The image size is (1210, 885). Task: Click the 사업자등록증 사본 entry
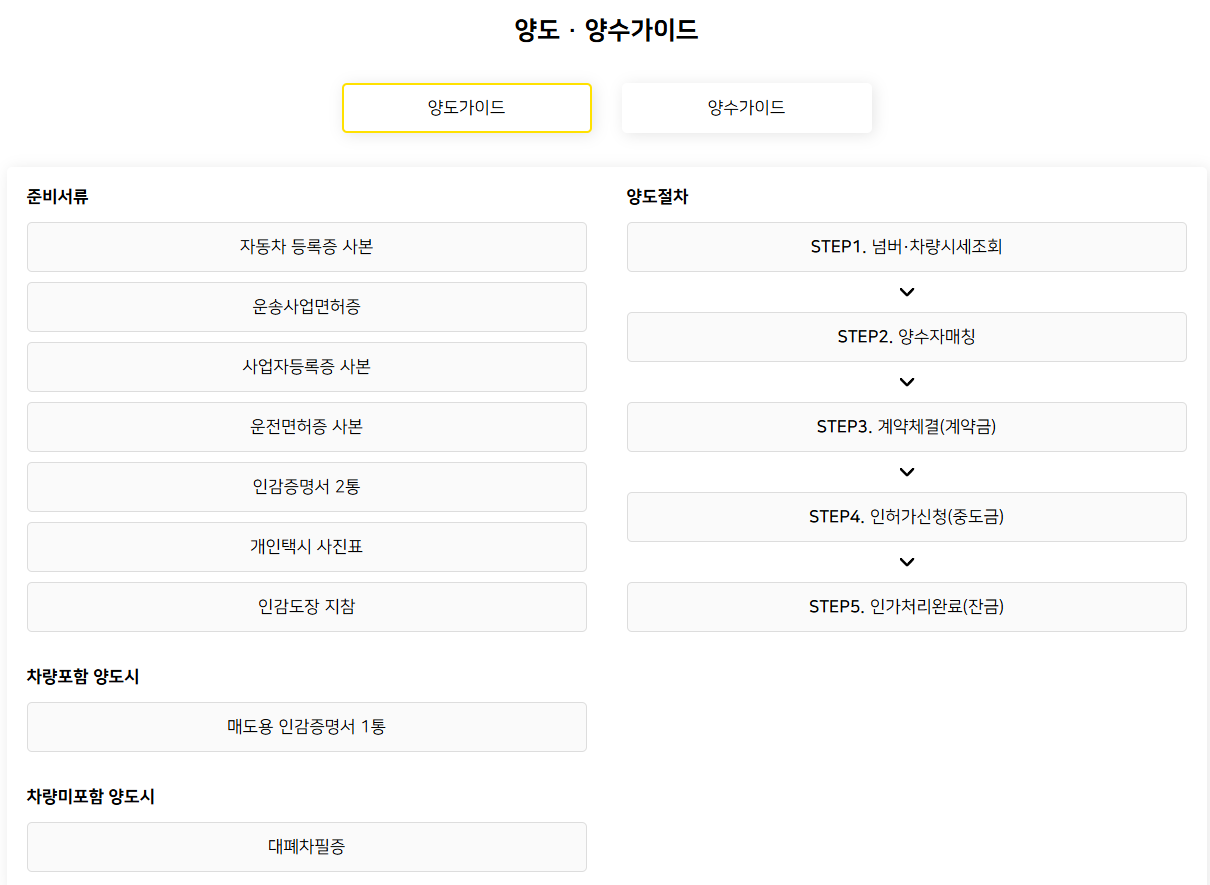tap(306, 367)
